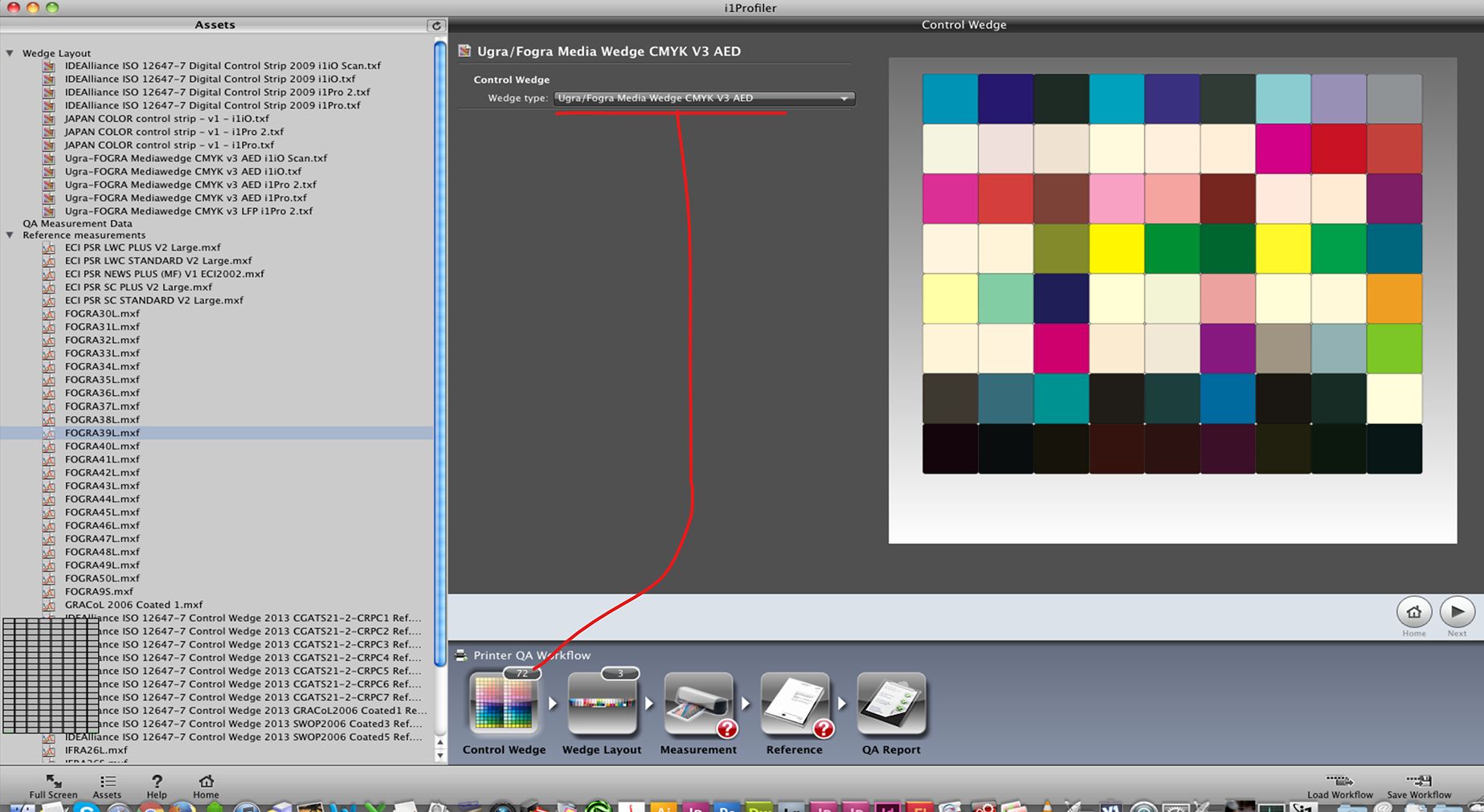Open the Control Wedge workflow step icon
Viewport: 1484px width, 812px height.
pos(504,704)
